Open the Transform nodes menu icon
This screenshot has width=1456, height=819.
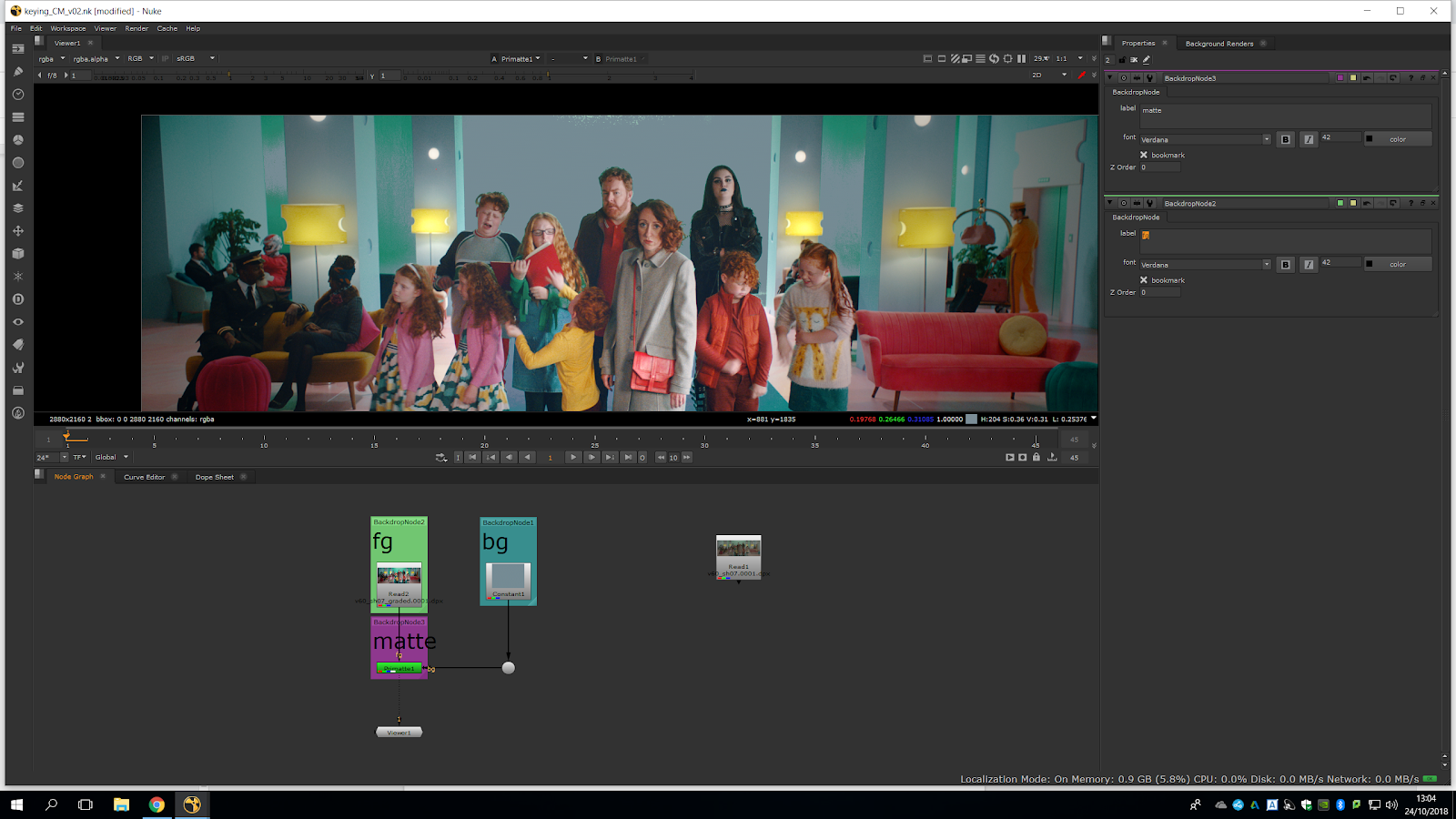(17, 231)
